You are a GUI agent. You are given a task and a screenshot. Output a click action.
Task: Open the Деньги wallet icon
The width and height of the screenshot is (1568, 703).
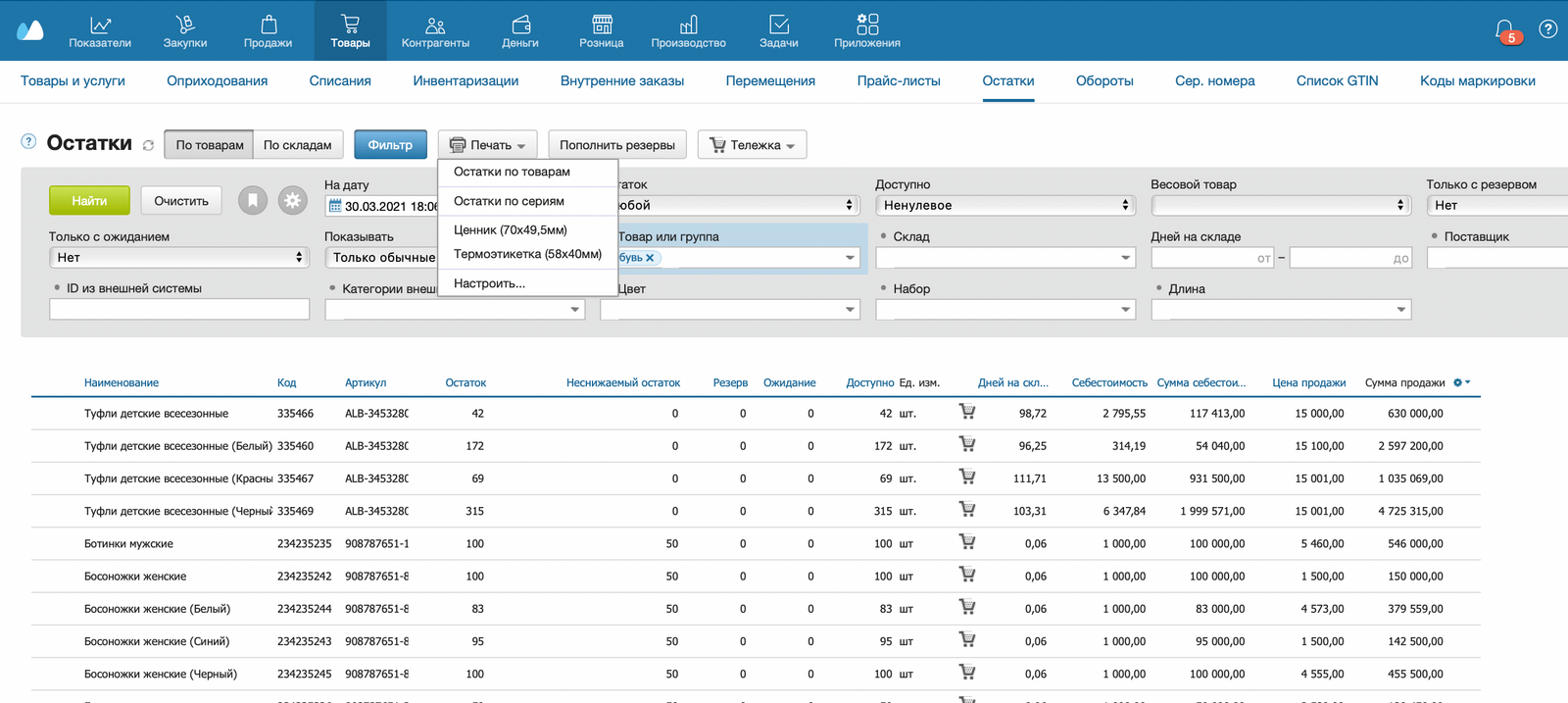[520, 25]
